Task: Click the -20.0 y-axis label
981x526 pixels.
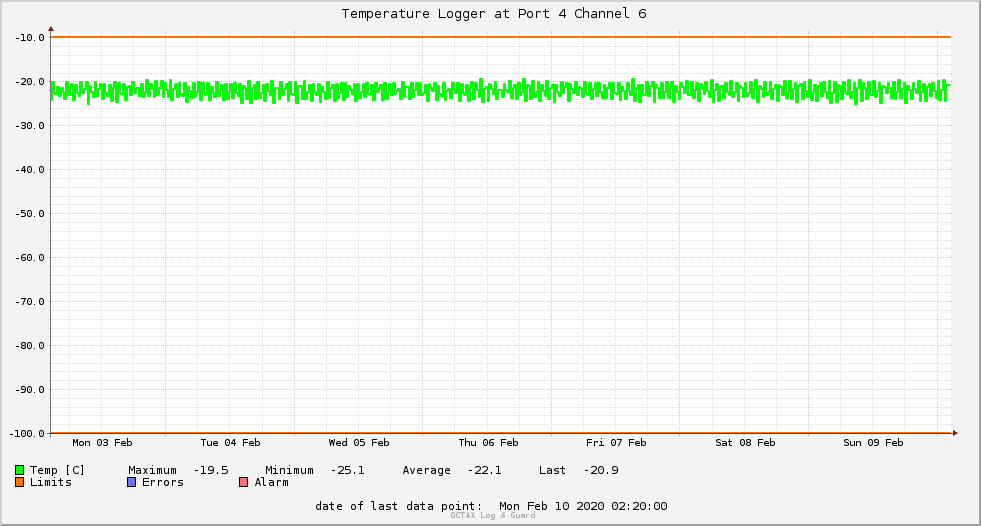Action: 30,82
